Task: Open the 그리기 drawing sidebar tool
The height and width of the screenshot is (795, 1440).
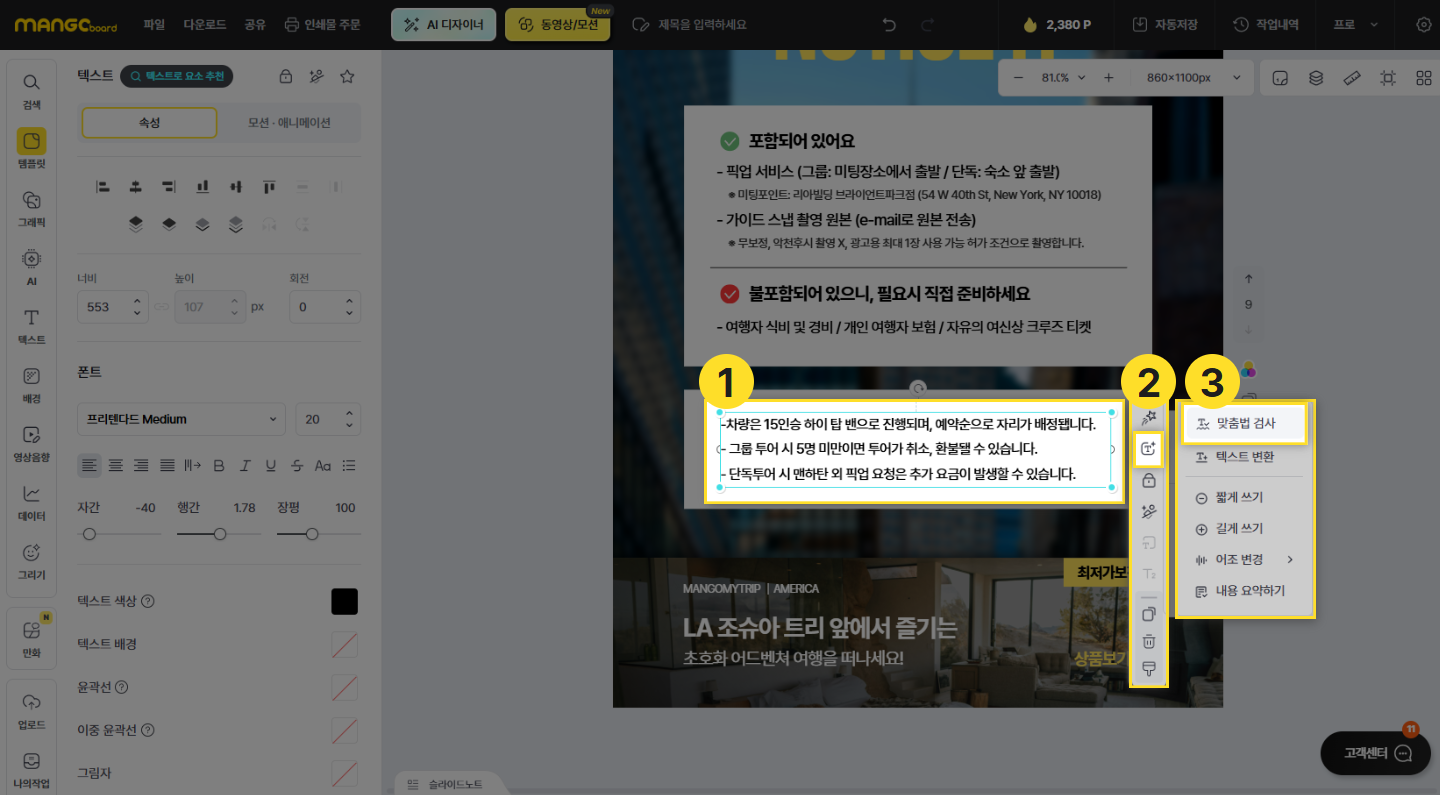Action: pyautogui.click(x=31, y=560)
